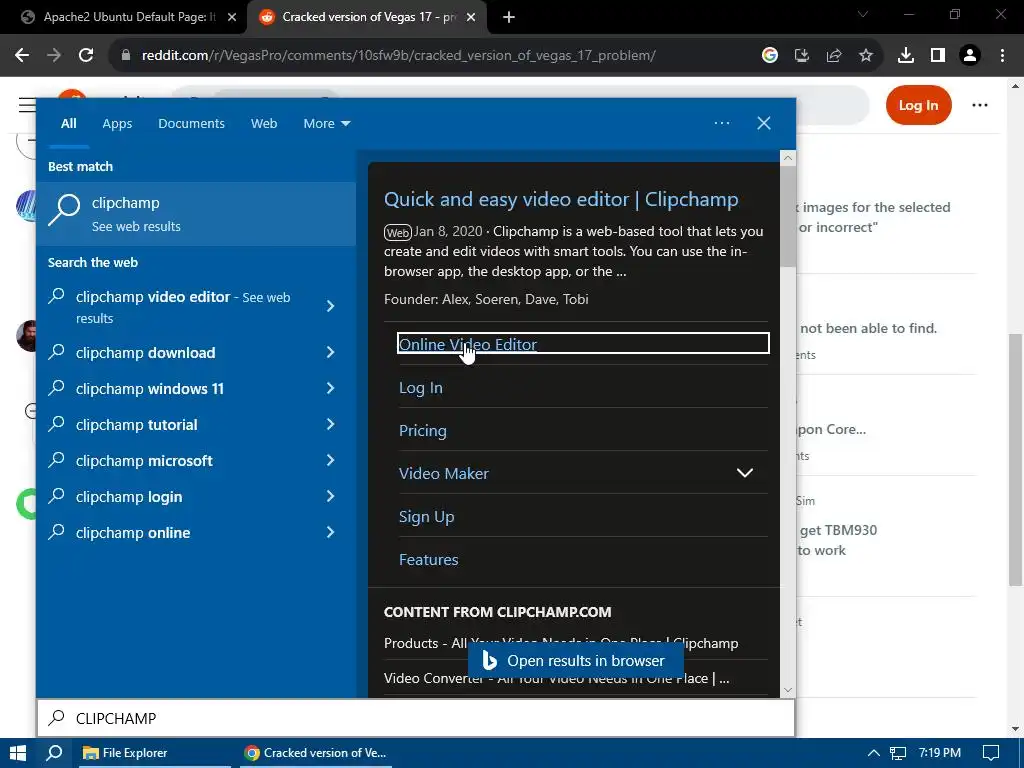Click the Reddit page vertical scrollbar
This screenshot has width=1024, height=768.
(1015, 460)
